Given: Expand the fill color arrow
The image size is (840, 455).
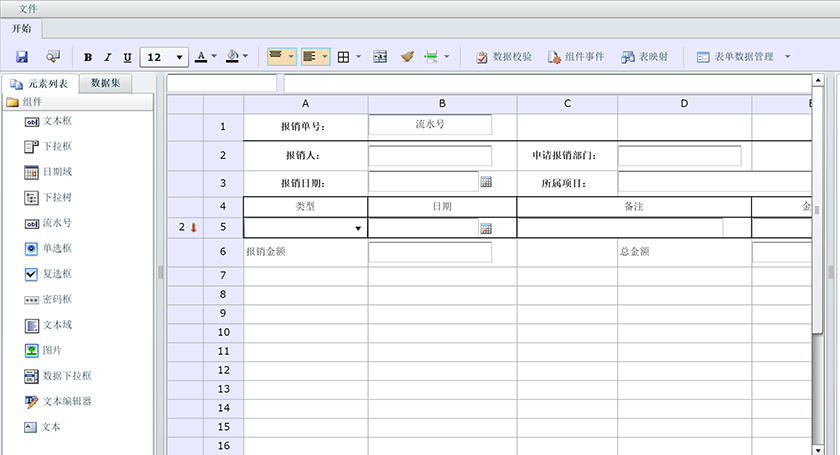Looking at the screenshot, I should point(245,56).
